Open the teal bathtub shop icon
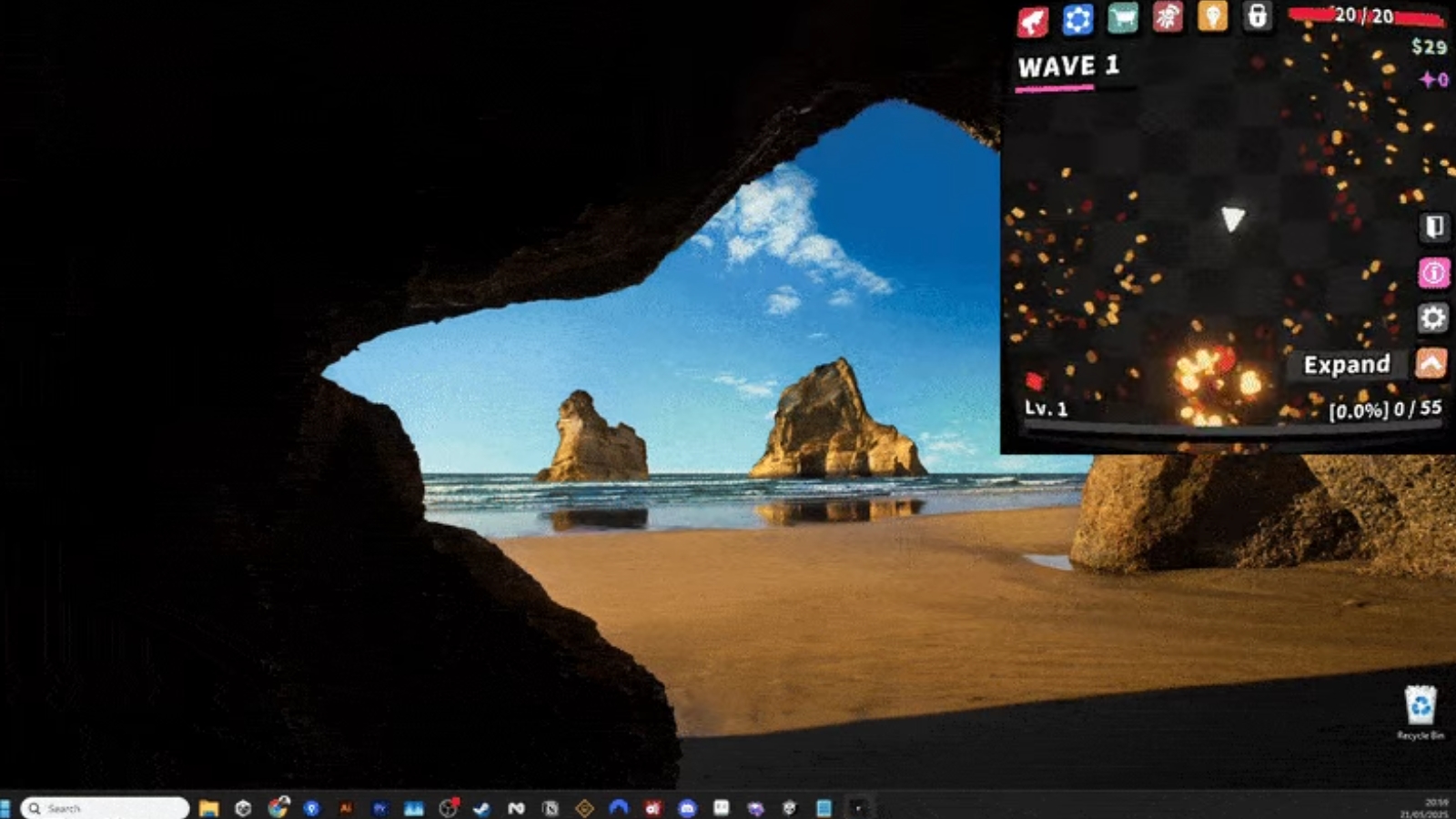Image resolution: width=1456 pixels, height=819 pixels. coord(1123,18)
